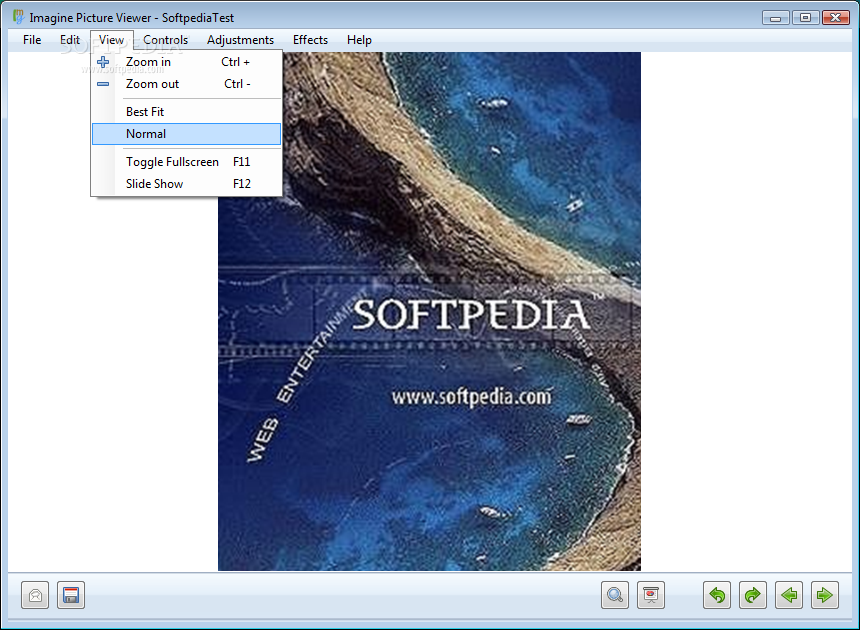This screenshot has width=860, height=630.
Task: Go to previous image with left arrow
Action: (x=789, y=595)
